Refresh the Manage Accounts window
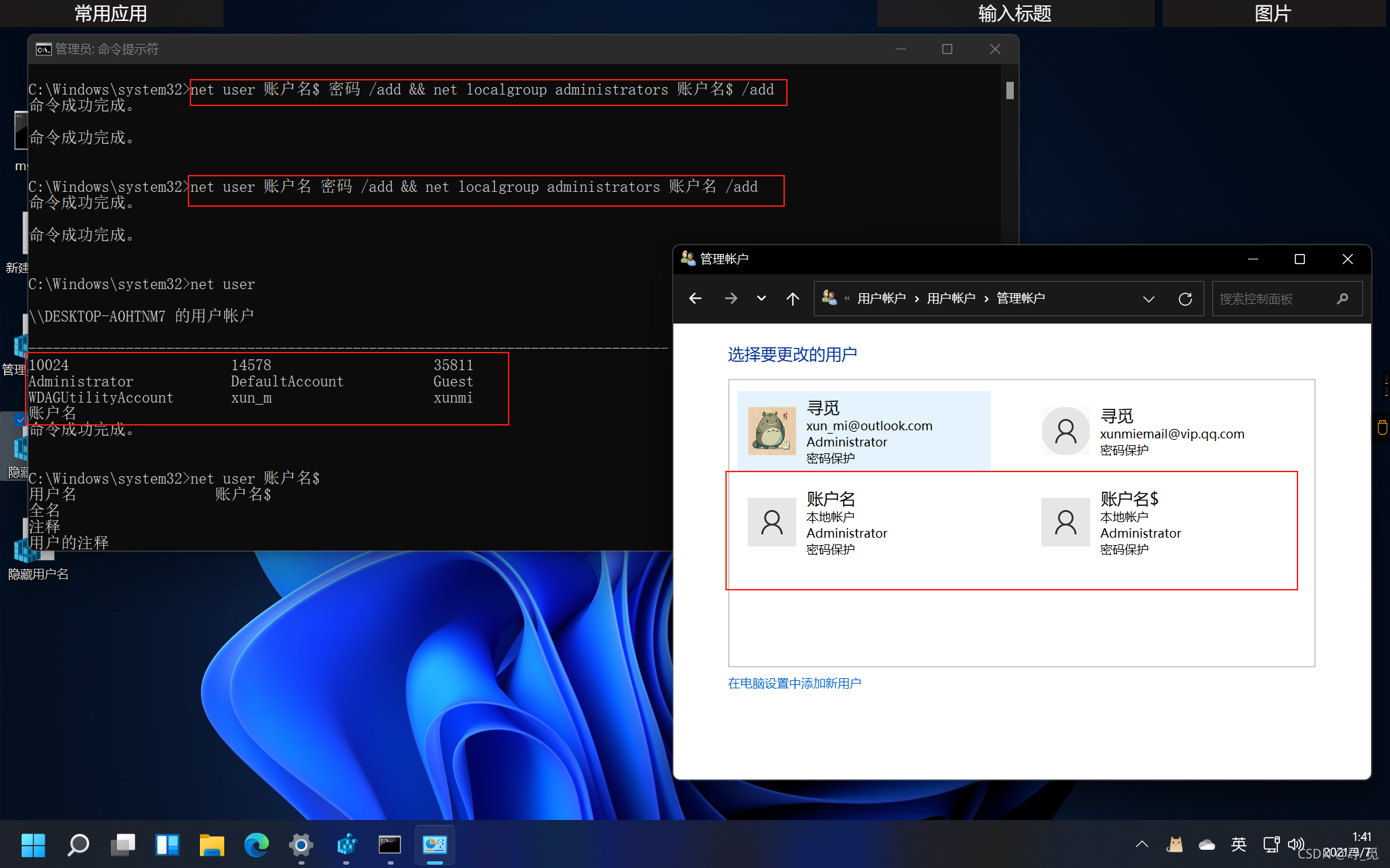 click(x=1185, y=299)
